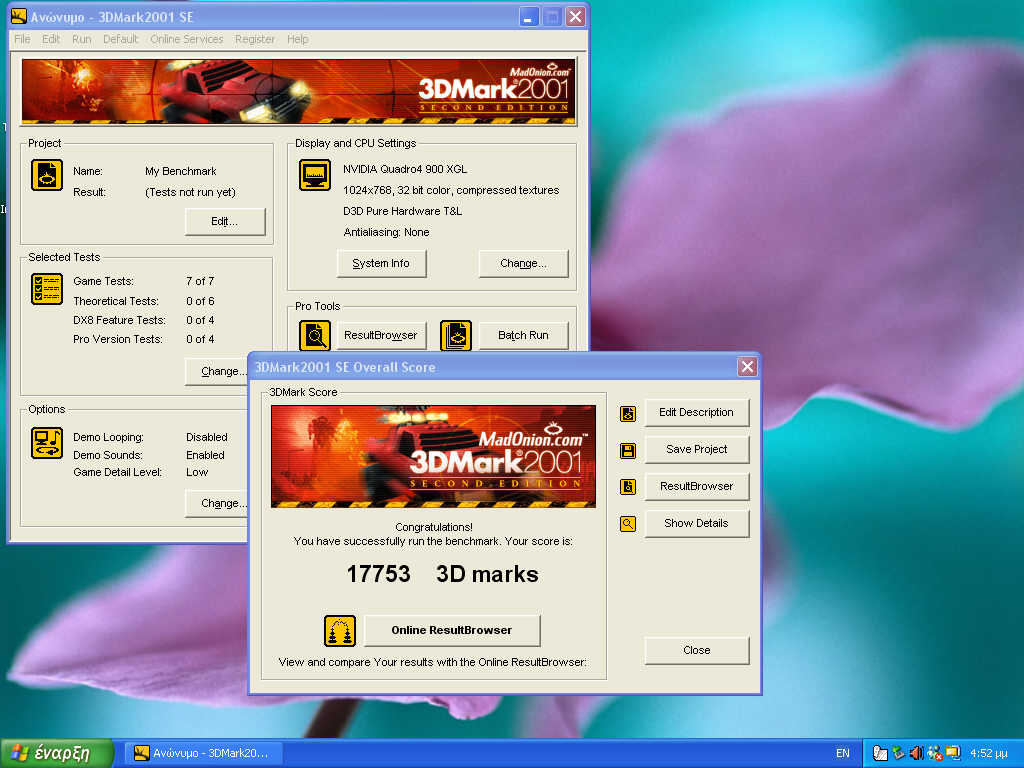The image size is (1024, 768).
Task: Open the File menu
Action: 22,39
